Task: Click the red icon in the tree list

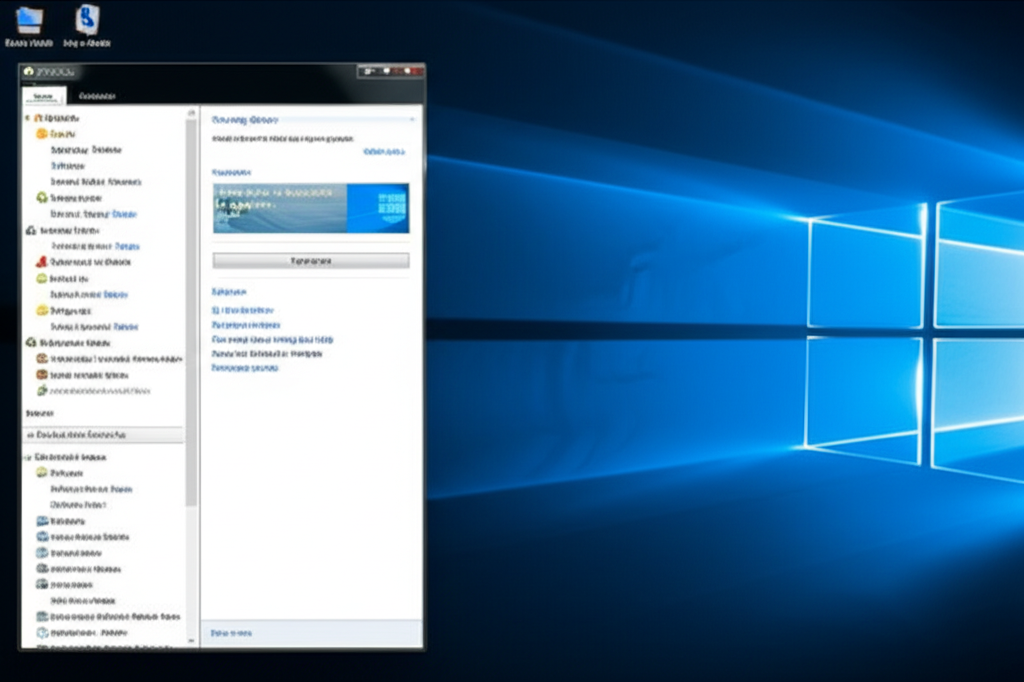Action: (42, 262)
